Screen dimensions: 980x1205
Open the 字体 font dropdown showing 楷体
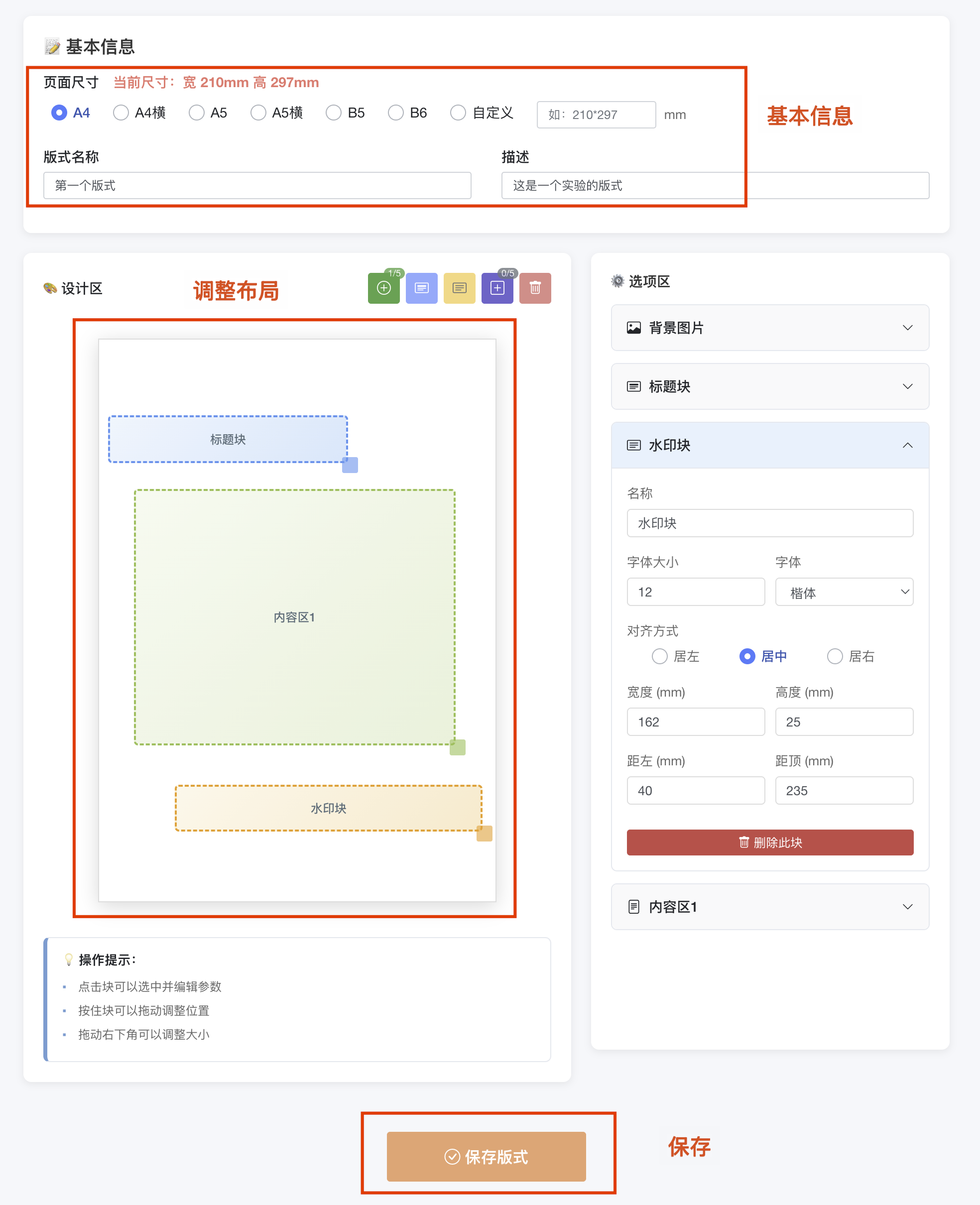(844, 592)
